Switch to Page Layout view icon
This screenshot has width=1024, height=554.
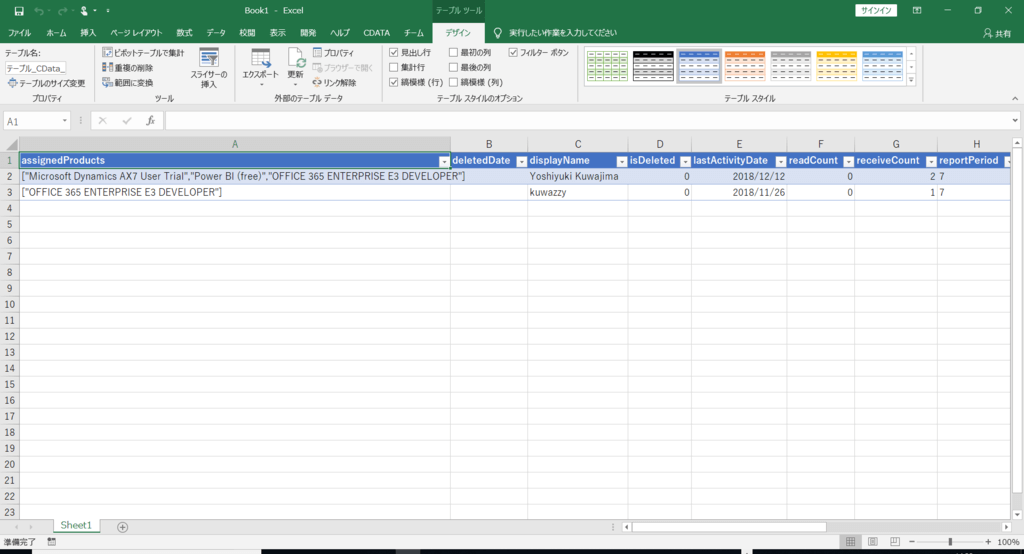coord(872,542)
